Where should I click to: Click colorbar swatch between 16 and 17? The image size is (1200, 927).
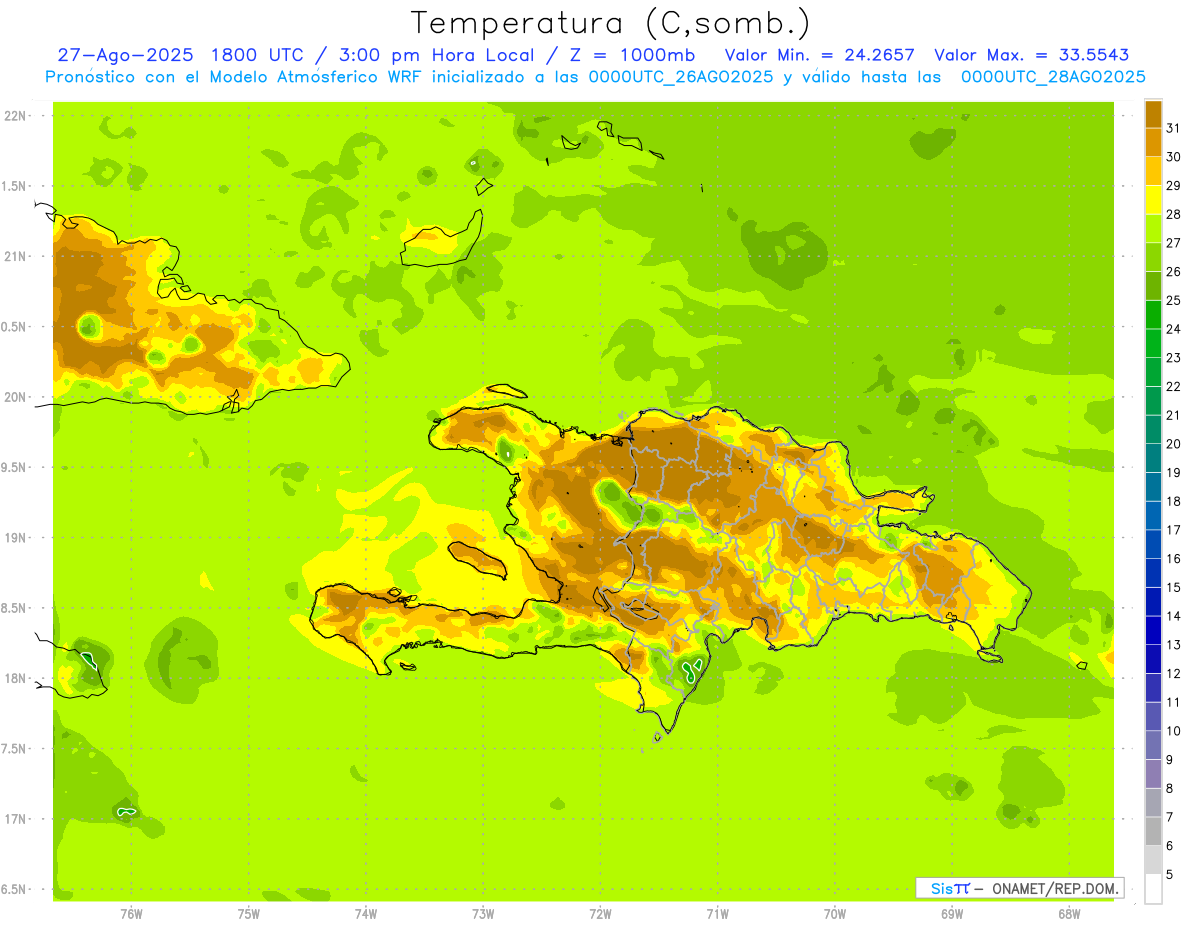pos(1153,544)
